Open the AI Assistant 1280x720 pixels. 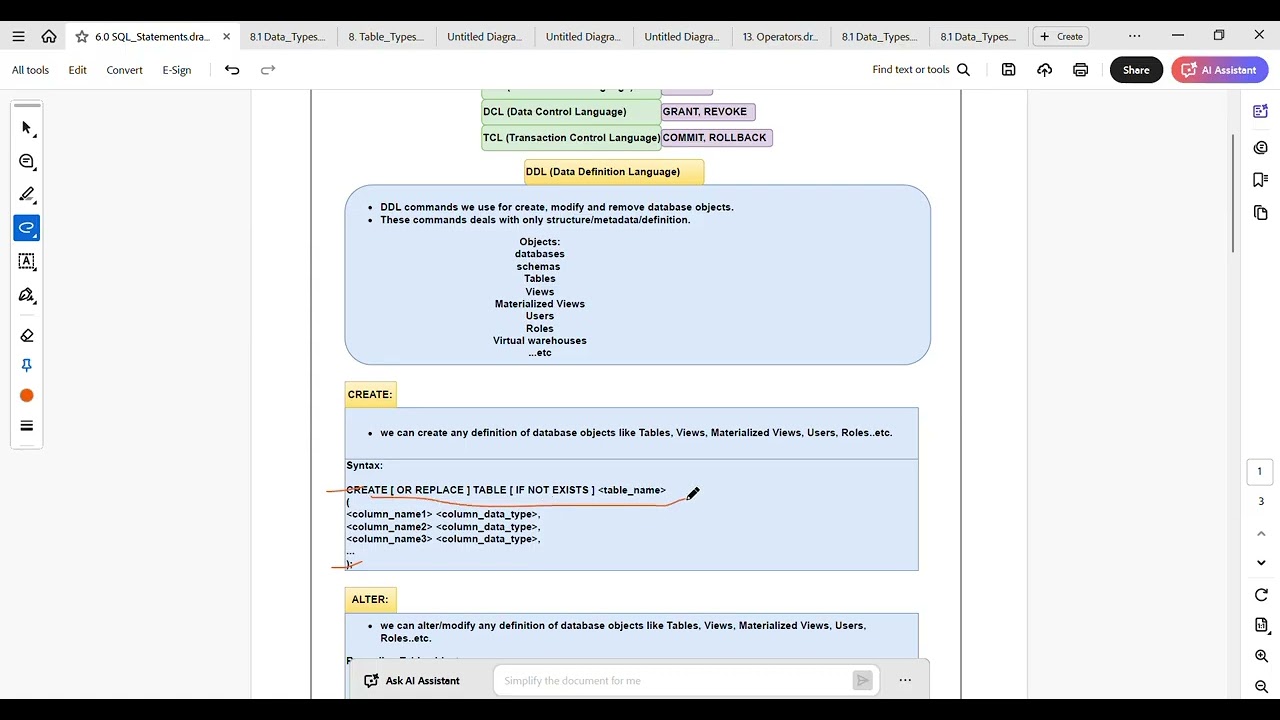pyautogui.click(x=1220, y=70)
